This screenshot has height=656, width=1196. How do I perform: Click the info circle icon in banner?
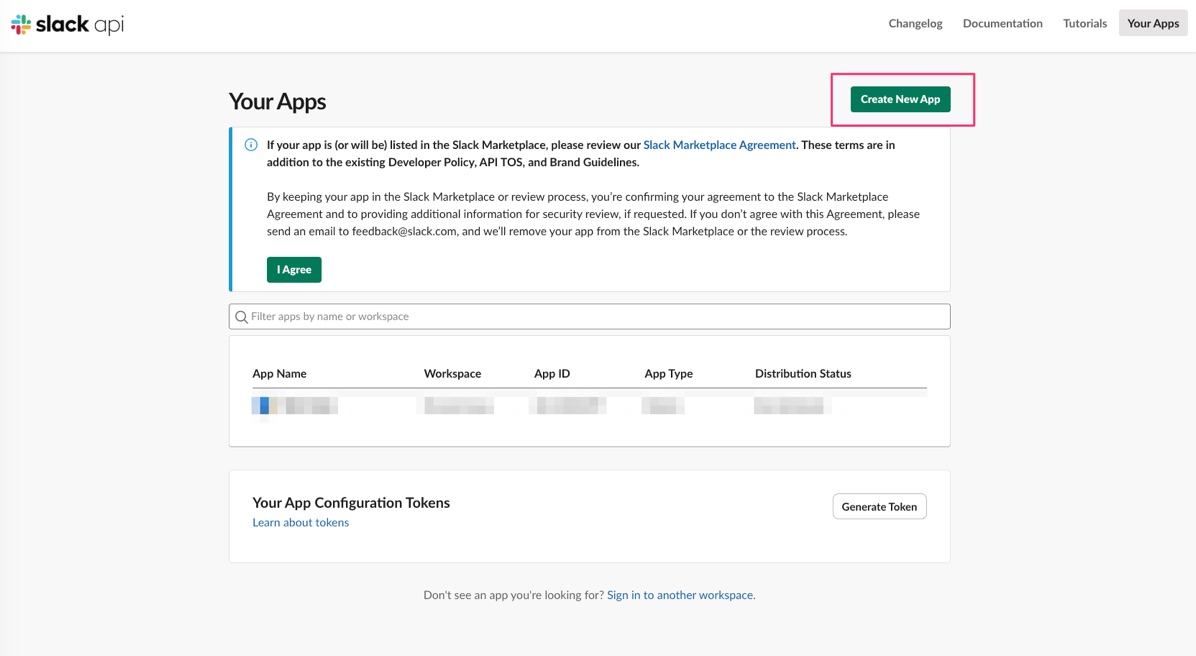coord(251,145)
